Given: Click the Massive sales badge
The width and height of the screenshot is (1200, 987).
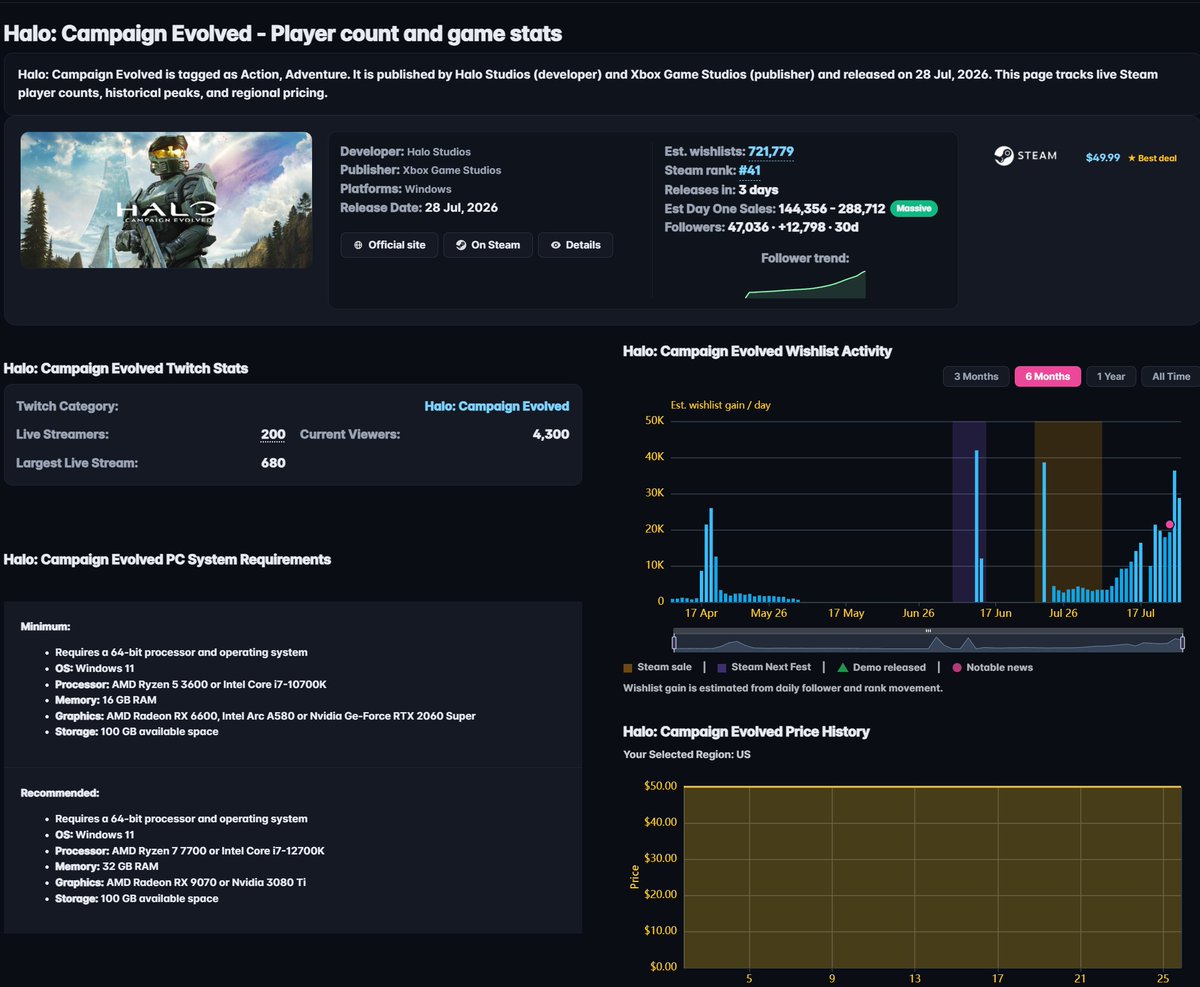Looking at the screenshot, I should point(913,209).
